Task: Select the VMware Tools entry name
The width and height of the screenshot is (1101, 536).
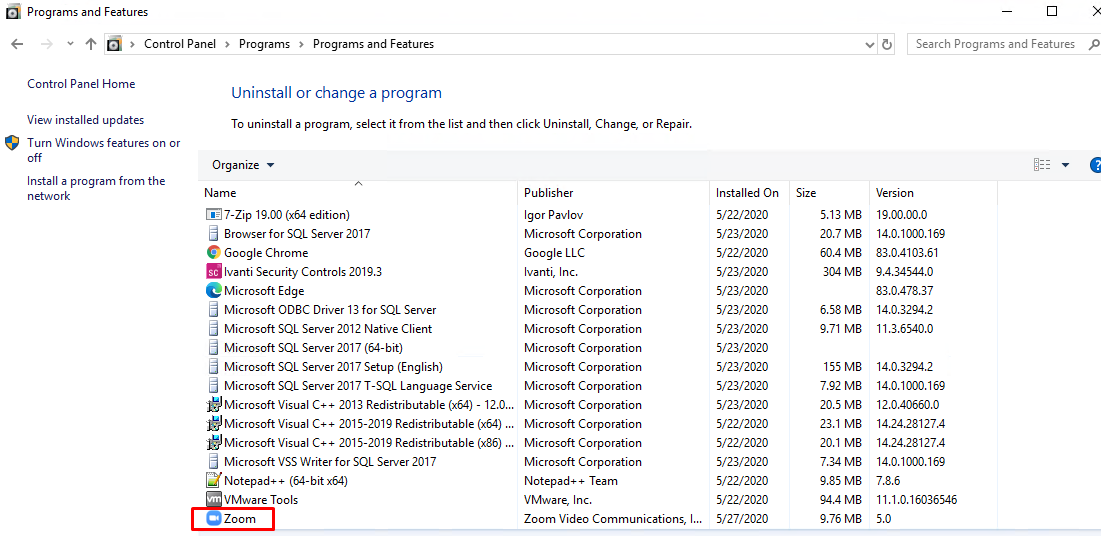Action: click(x=261, y=499)
